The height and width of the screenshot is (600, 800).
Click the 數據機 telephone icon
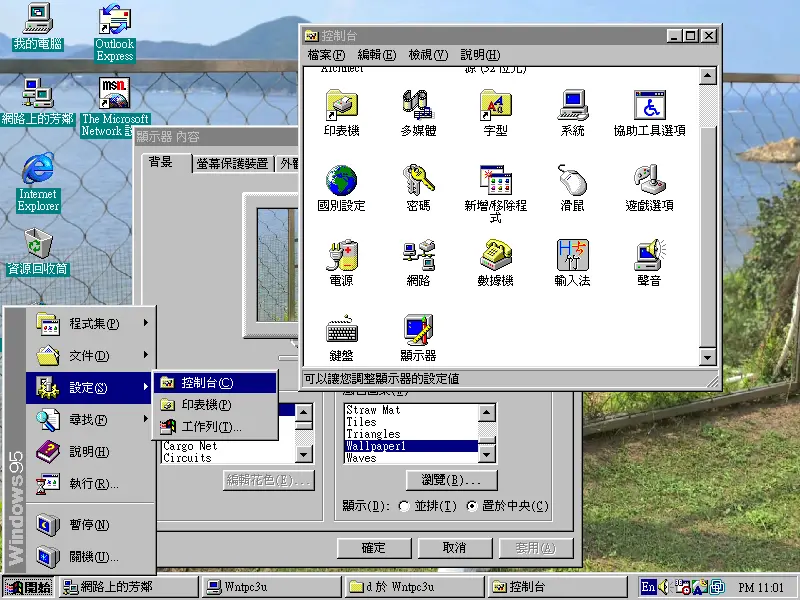coord(495,263)
